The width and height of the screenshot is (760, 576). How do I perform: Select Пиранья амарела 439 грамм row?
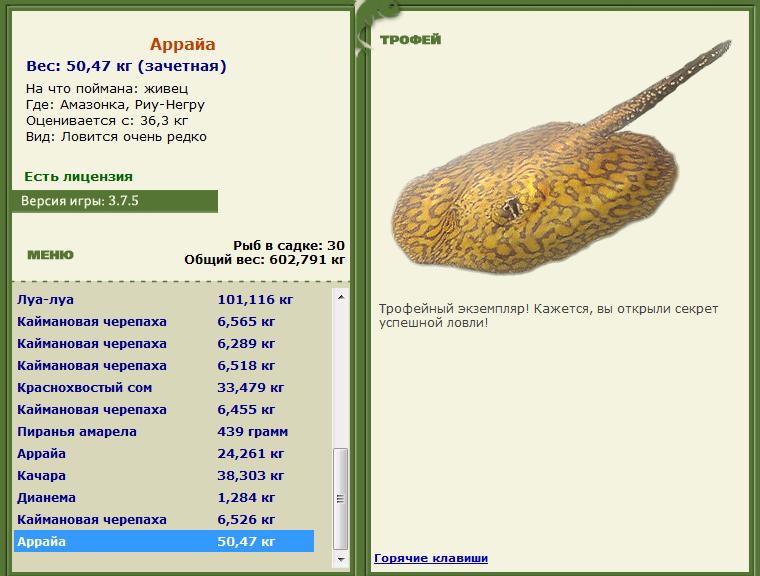(164, 432)
